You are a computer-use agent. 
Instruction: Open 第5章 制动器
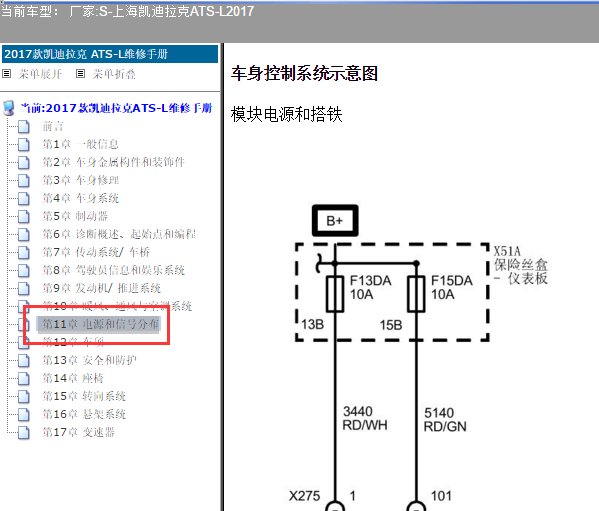tap(75, 216)
